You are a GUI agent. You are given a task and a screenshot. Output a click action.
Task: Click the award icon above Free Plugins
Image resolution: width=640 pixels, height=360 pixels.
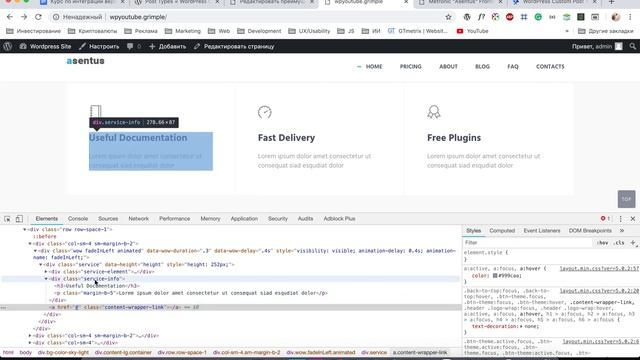coord(434,112)
